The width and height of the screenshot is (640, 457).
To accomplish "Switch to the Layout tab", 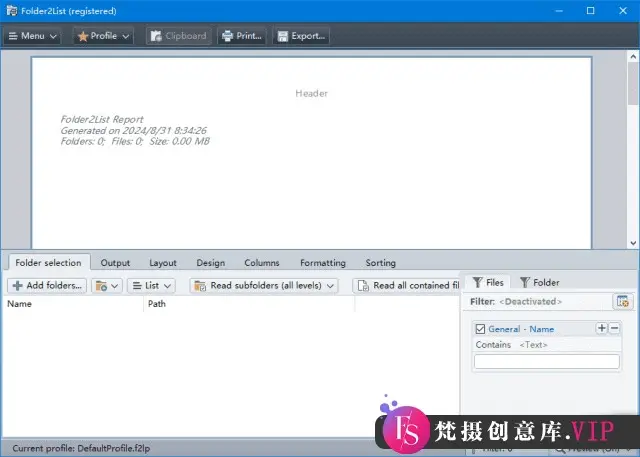I will pyautogui.click(x=163, y=263).
